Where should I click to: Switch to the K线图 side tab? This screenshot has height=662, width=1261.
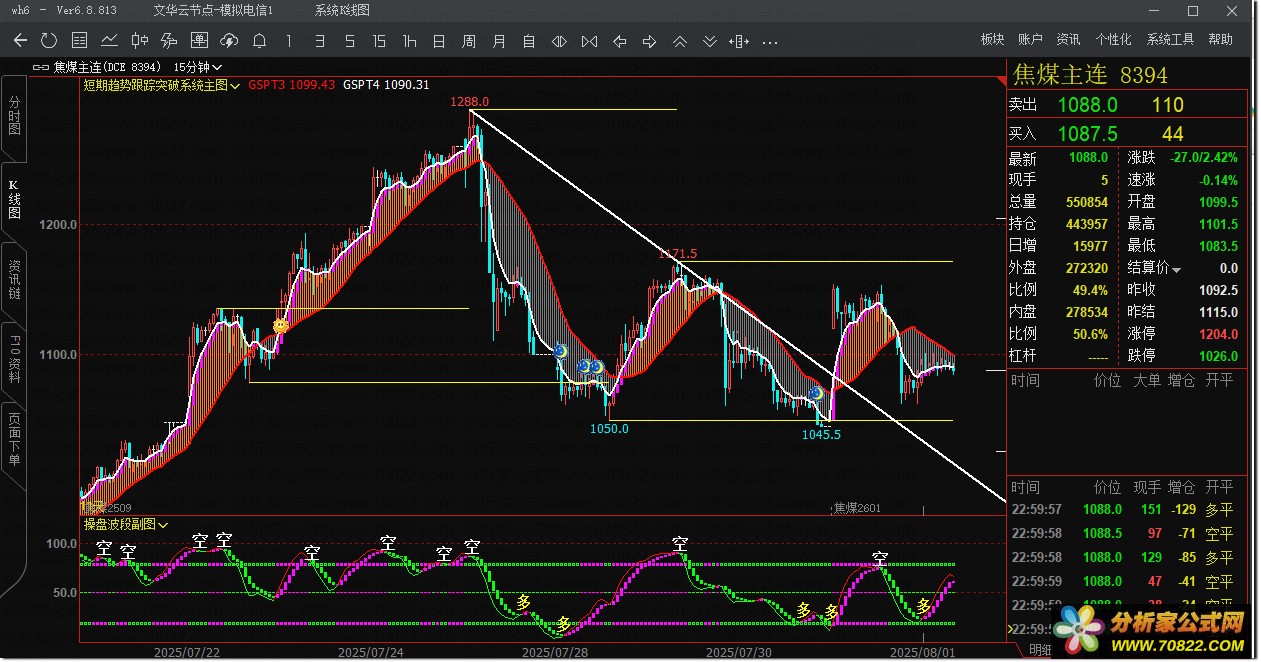tap(14, 198)
